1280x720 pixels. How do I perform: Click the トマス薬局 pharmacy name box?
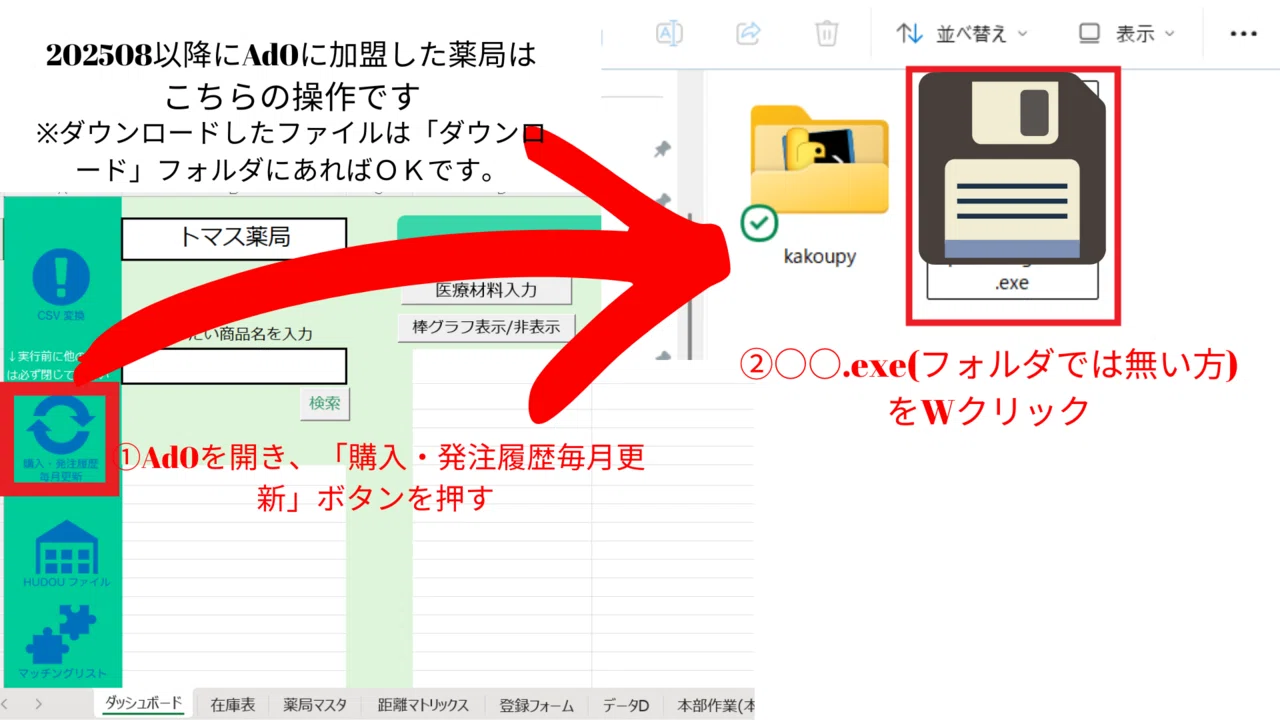click(x=234, y=238)
